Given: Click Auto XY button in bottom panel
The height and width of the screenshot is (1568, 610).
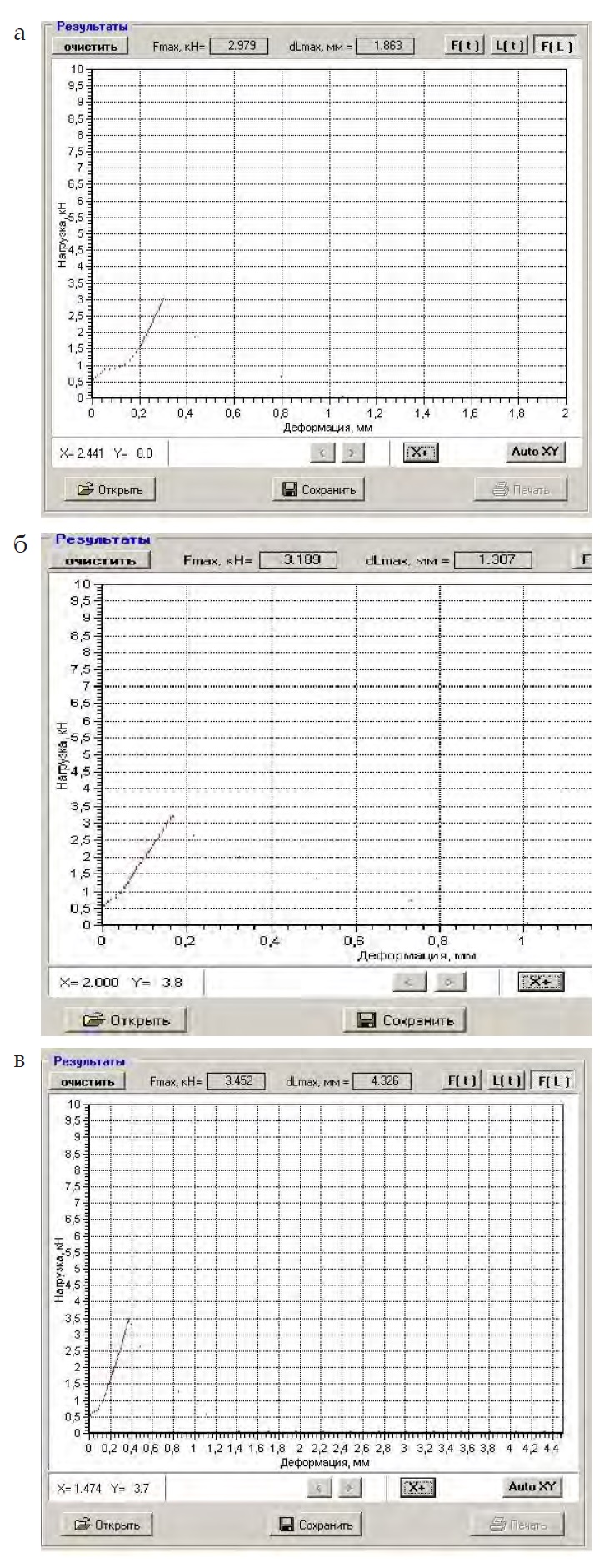Looking at the screenshot, I should pyautogui.click(x=532, y=1486).
